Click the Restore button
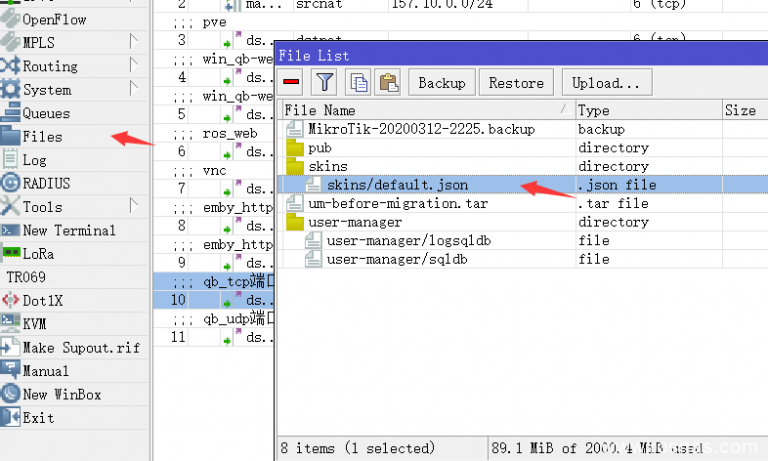 pyautogui.click(x=516, y=83)
